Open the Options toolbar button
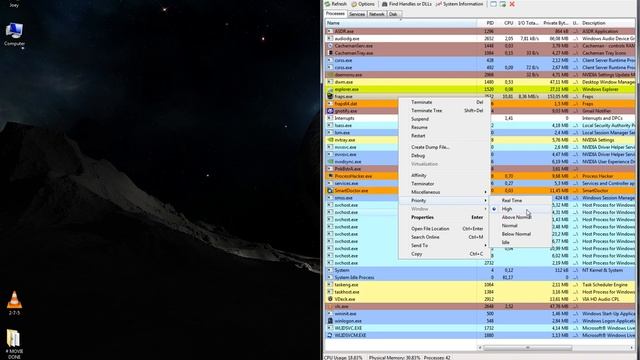This screenshot has width=640, height=360. pos(363,4)
